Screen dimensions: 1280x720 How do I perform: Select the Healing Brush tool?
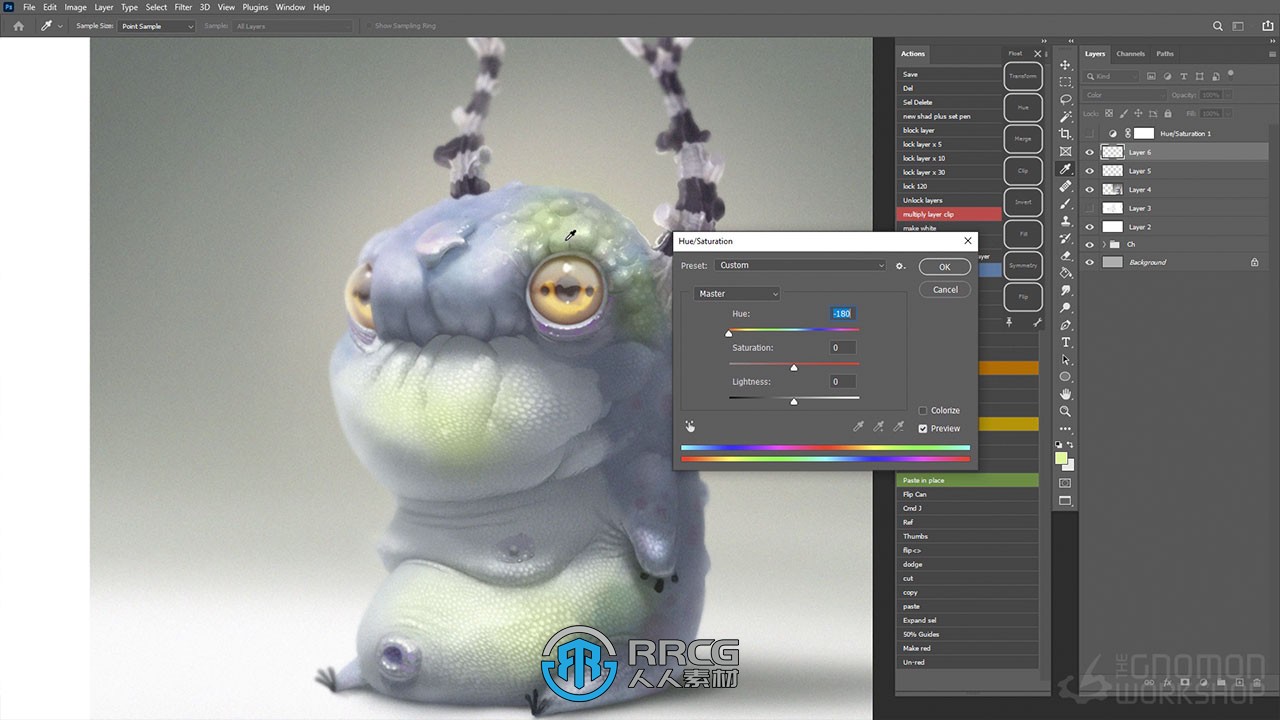click(1065, 186)
